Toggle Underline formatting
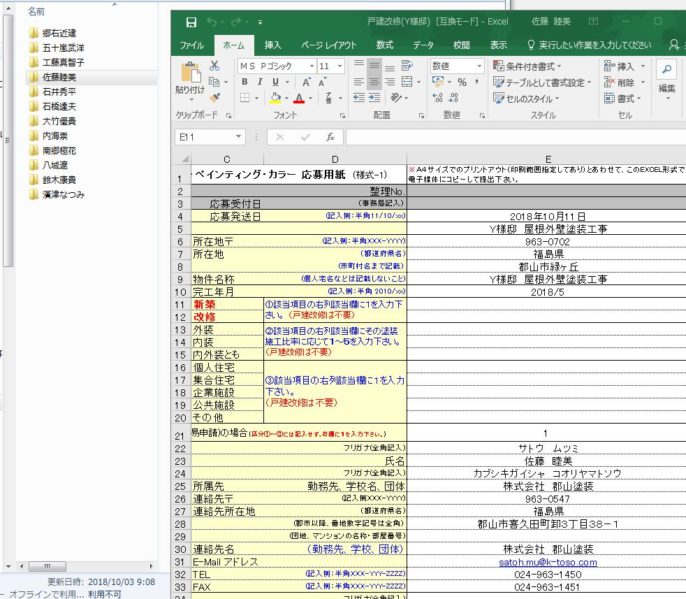686x599 pixels. coord(274,82)
